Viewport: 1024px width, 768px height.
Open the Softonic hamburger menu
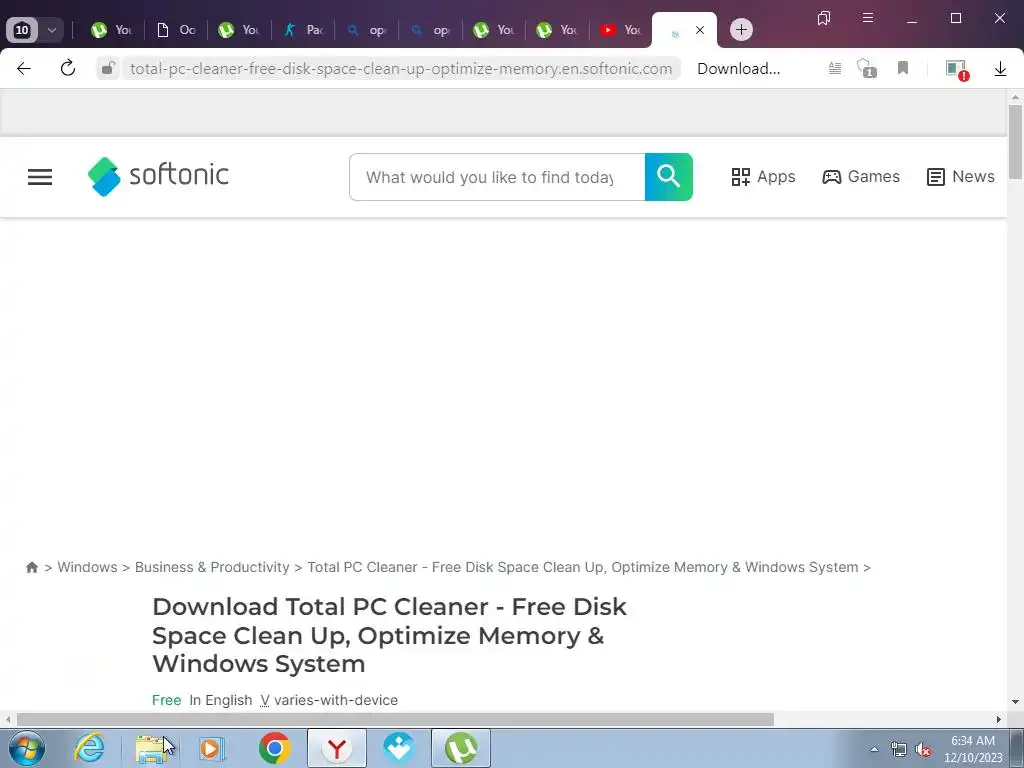(40, 177)
